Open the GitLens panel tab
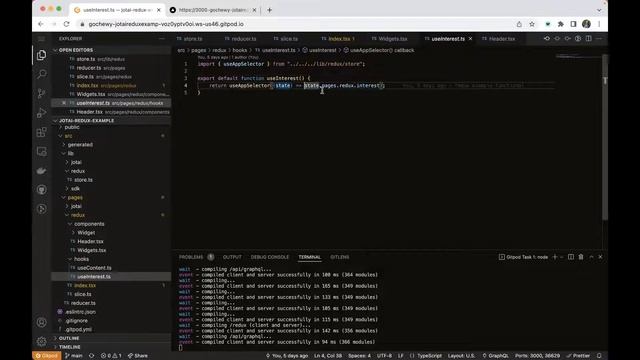 pos(340,257)
